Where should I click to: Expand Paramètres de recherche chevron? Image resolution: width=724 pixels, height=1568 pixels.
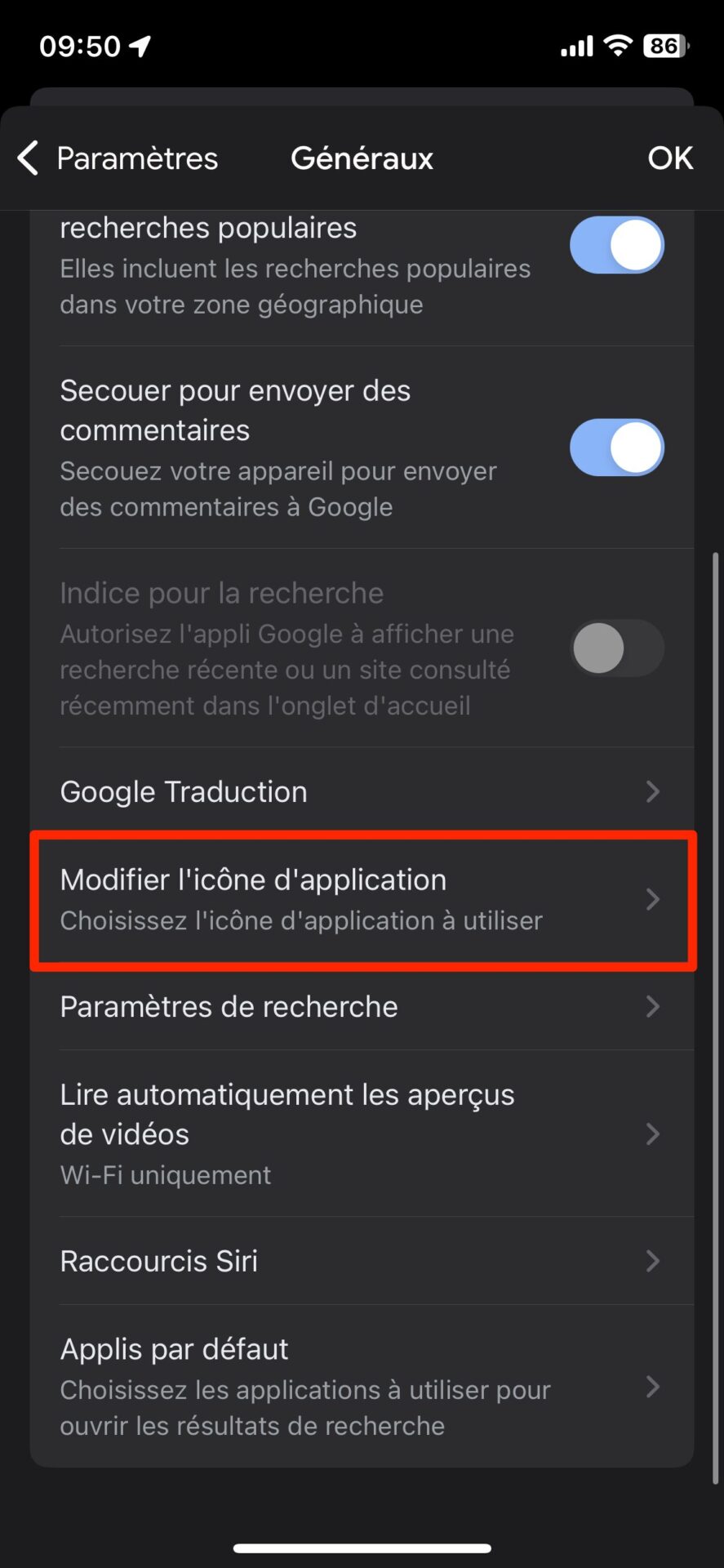652,1006
